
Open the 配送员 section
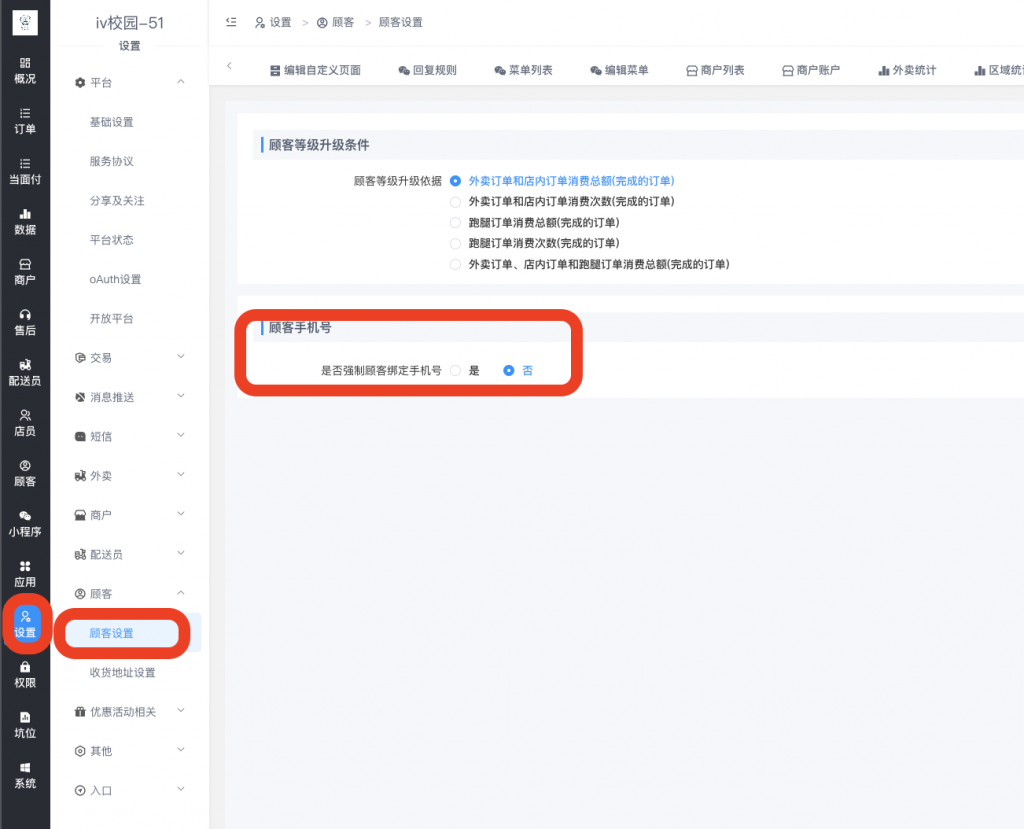(x=25, y=374)
